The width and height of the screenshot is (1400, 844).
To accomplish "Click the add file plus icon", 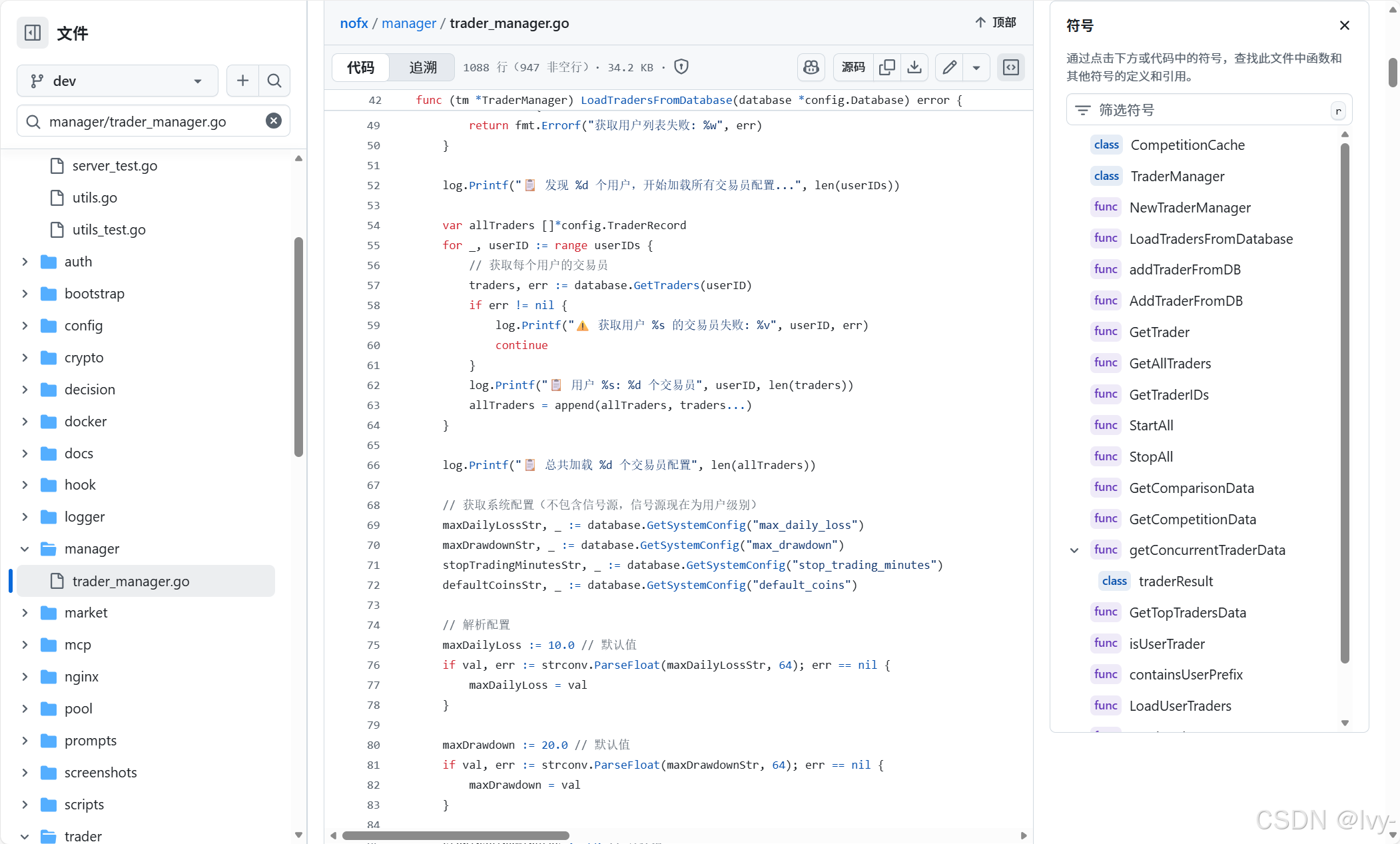I will coord(242,81).
